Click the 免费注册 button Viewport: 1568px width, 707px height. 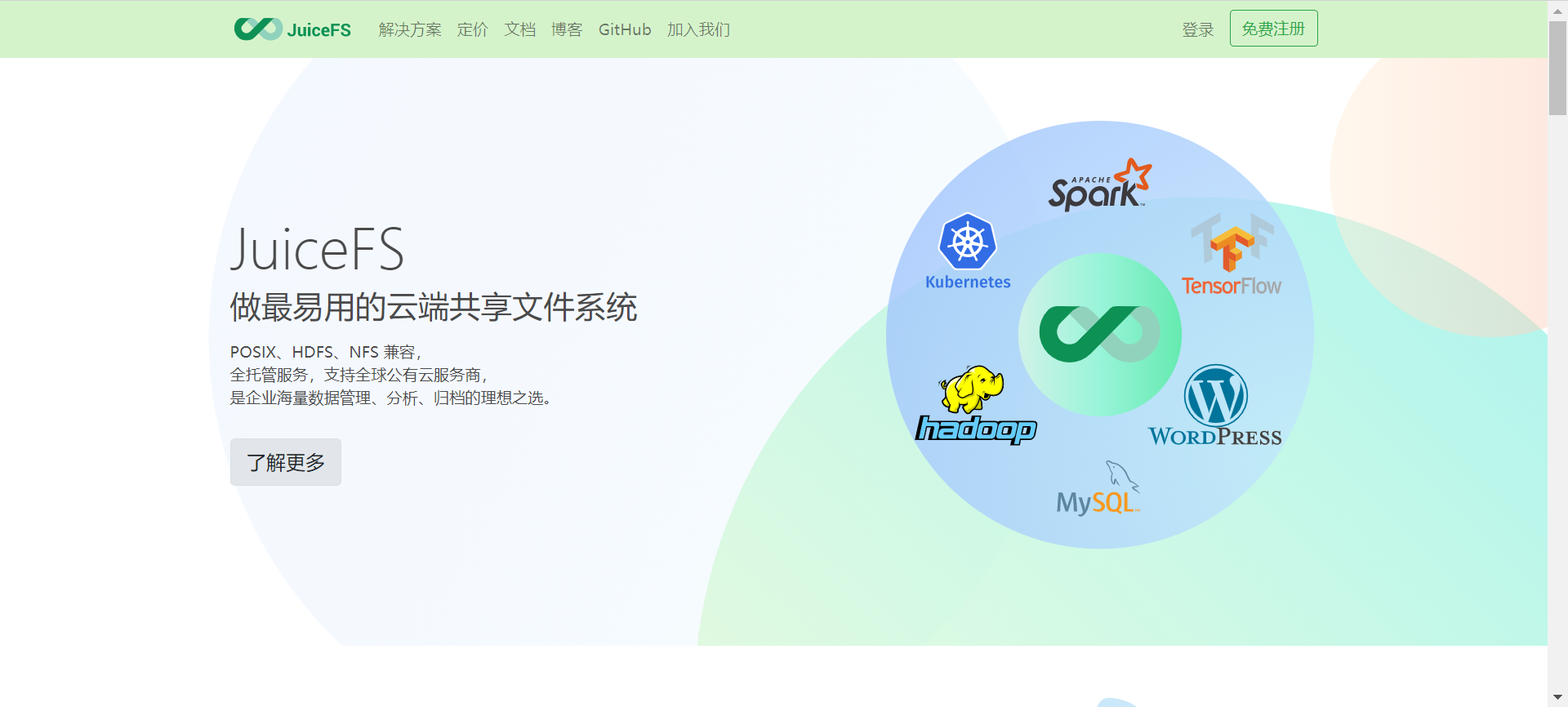tap(1273, 29)
